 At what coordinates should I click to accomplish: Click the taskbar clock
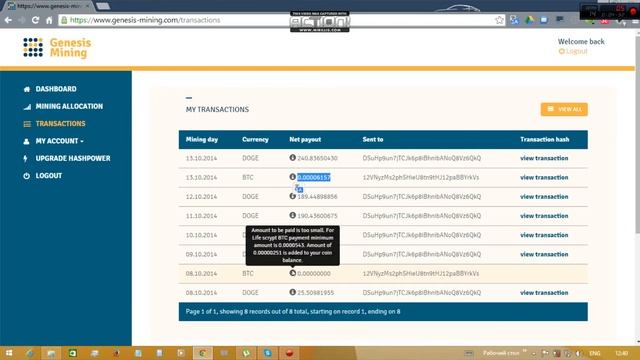tap(621, 353)
